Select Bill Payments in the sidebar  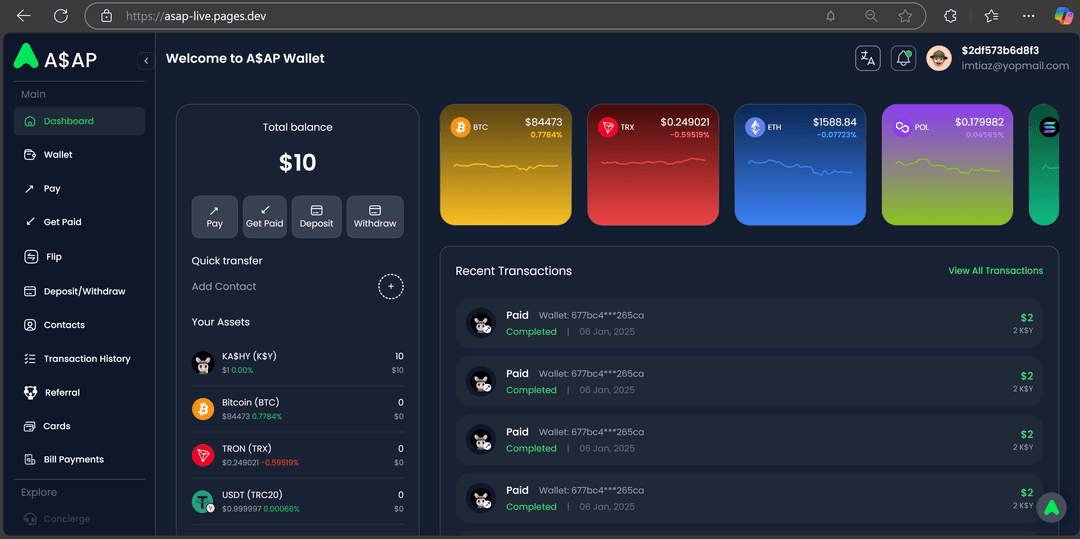(73, 460)
